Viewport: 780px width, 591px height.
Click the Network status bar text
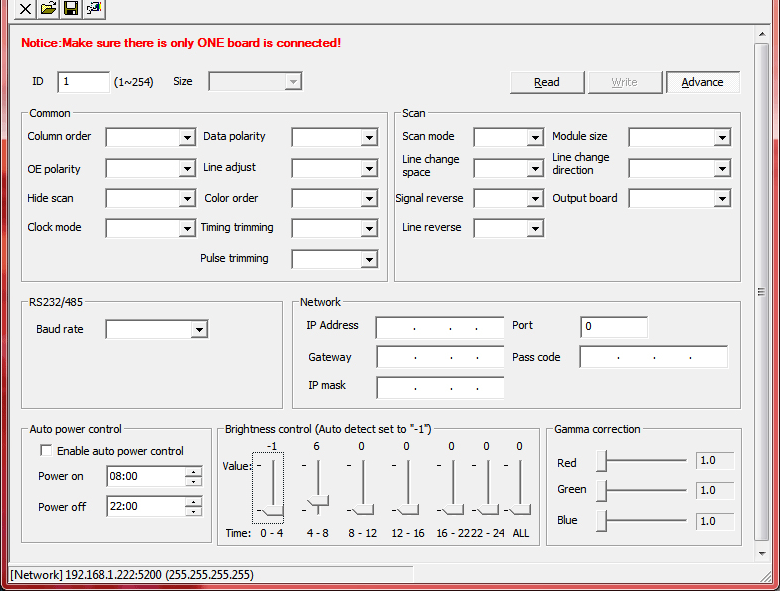click(132, 575)
